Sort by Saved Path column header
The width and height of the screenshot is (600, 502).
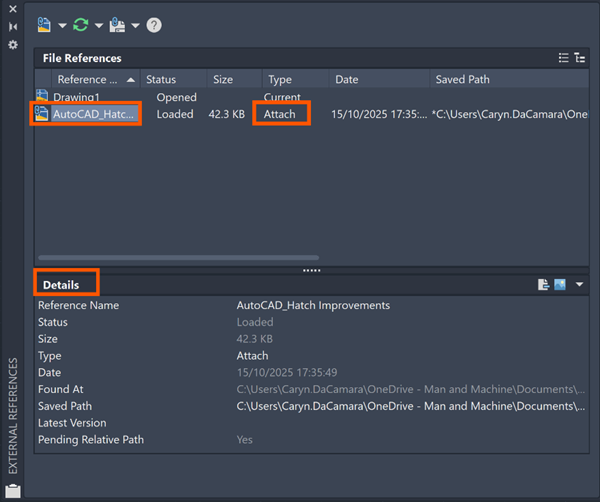(462, 79)
